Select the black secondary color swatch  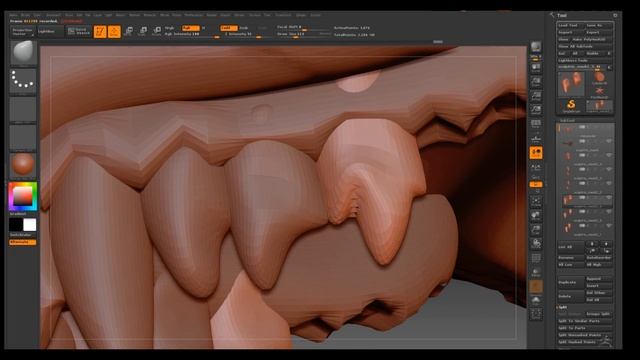16,225
